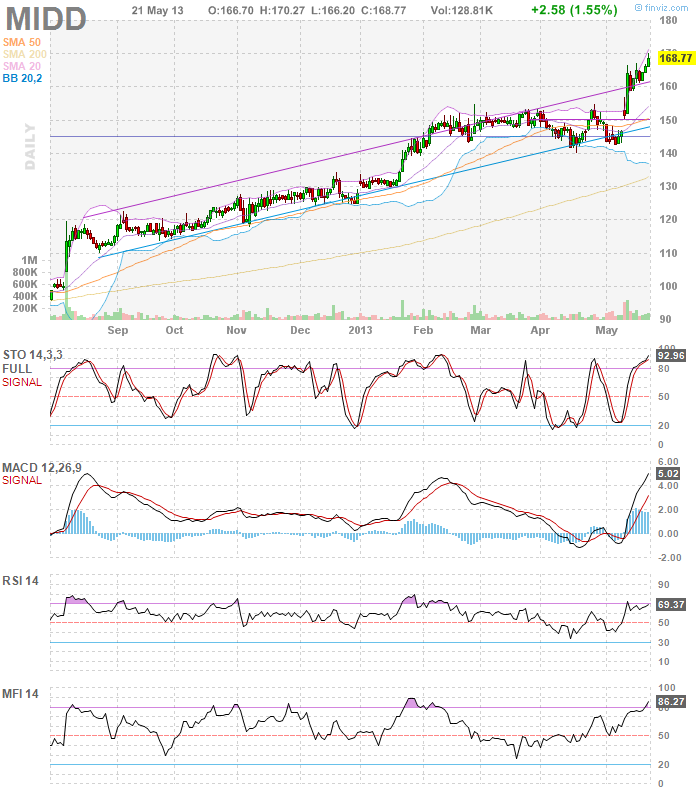The width and height of the screenshot is (700, 792).
Task: Click the MIDD ticker symbol title
Action: 45,16
